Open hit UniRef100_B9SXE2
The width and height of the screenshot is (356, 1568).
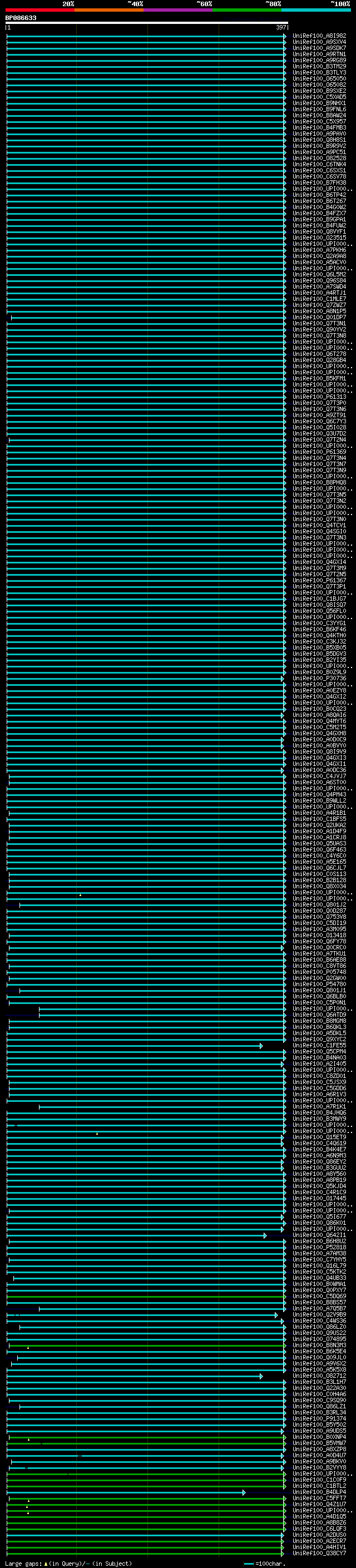(x=319, y=91)
